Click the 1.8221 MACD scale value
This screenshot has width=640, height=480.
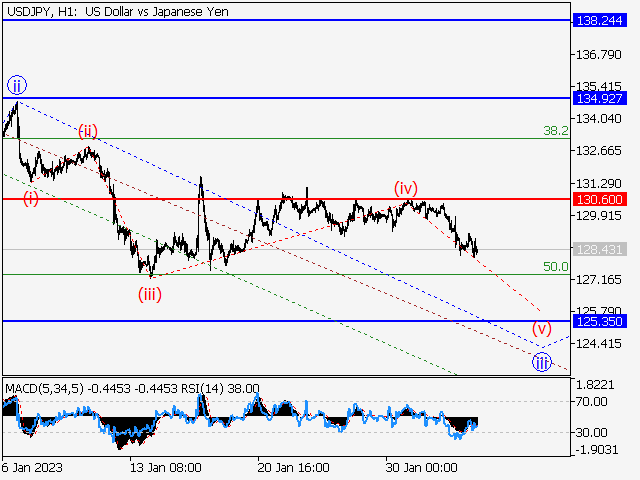pyautogui.click(x=595, y=384)
